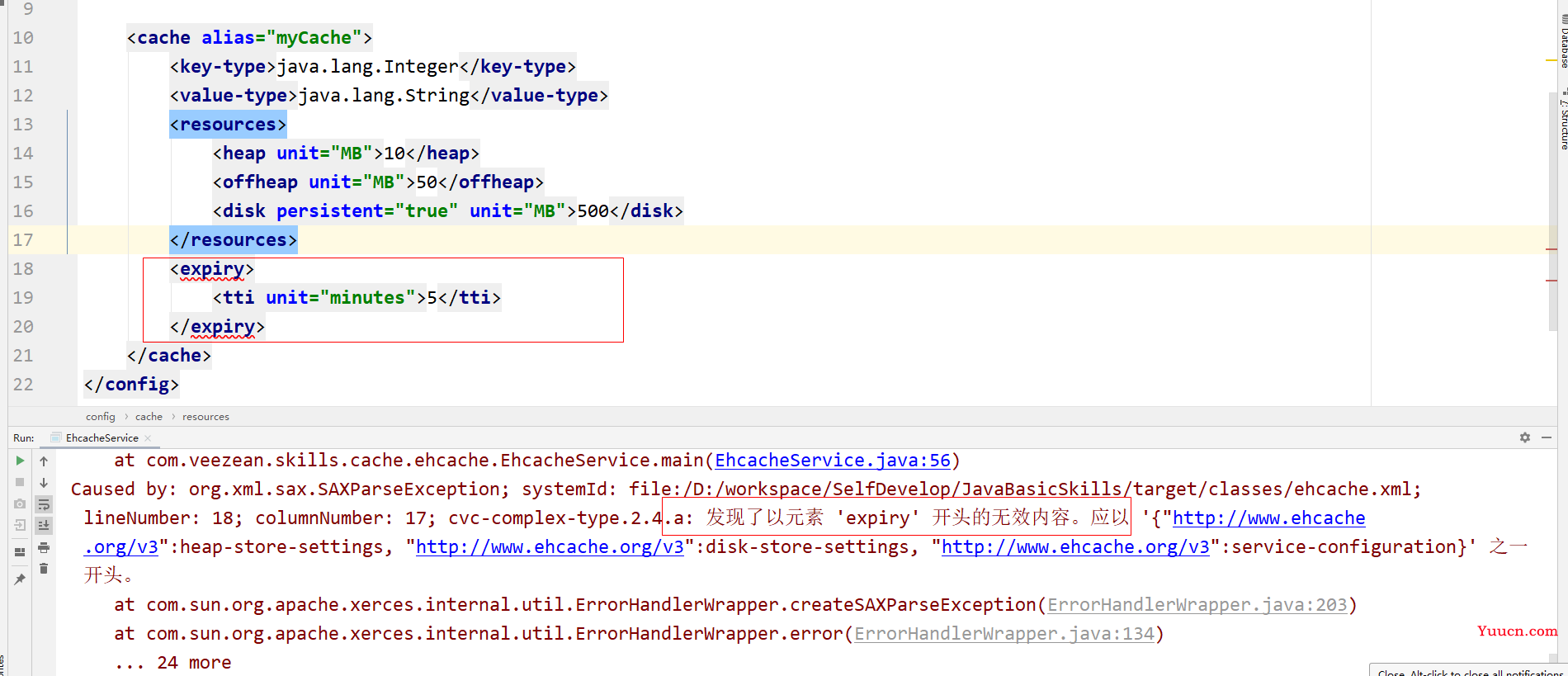This screenshot has height=676, width=1568.
Task: Click the print console icon
Action: [44, 547]
